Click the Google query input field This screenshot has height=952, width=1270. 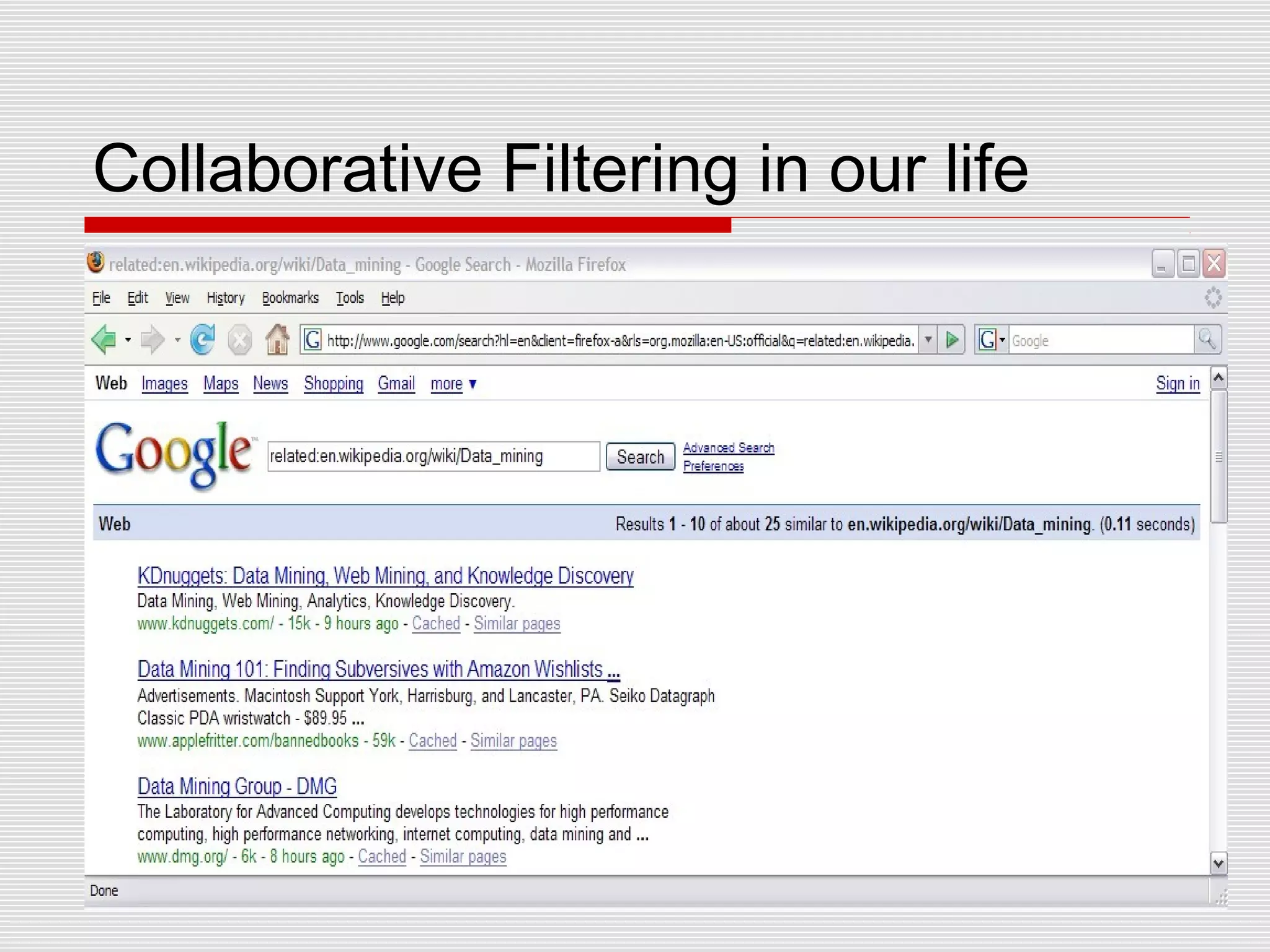(x=433, y=456)
